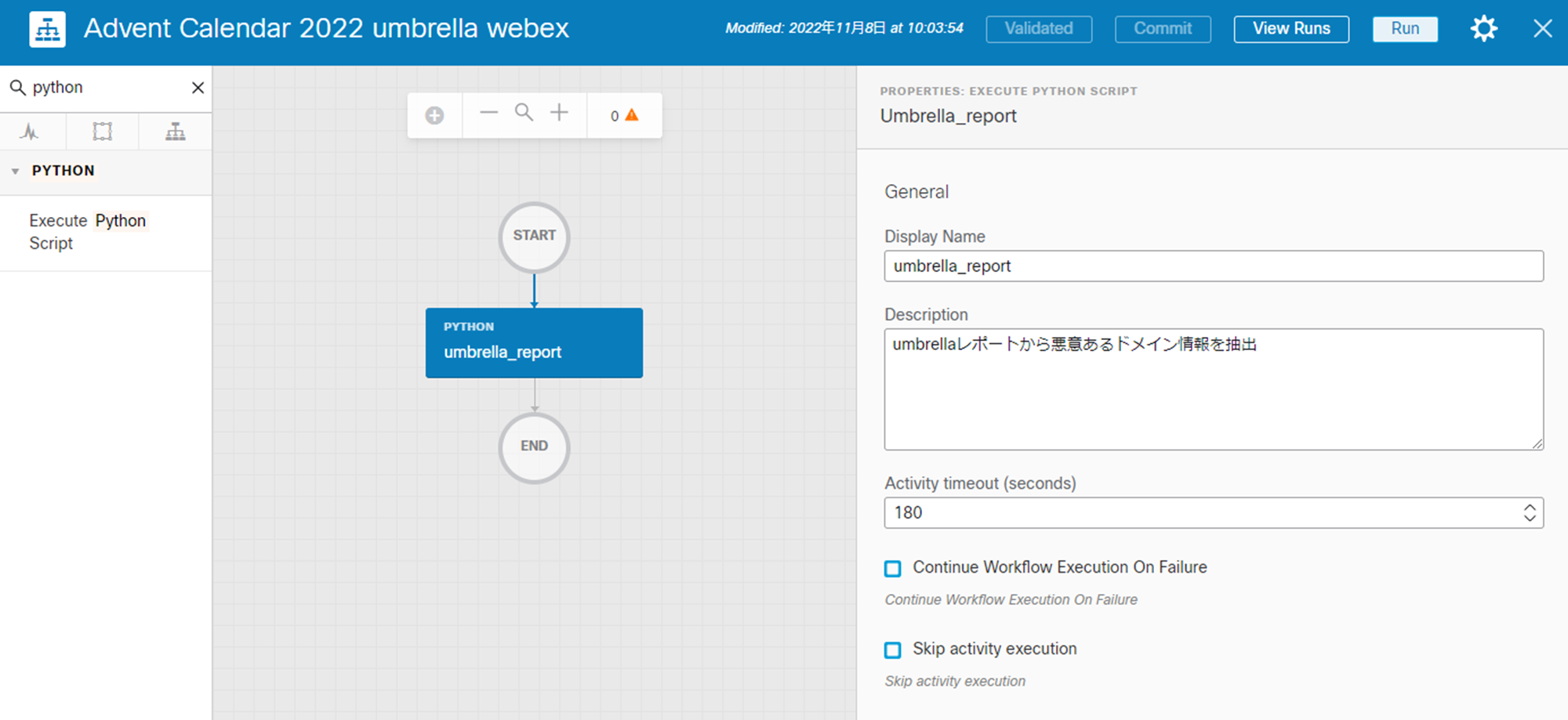This screenshot has height=720, width=1568.
Task: Click the Activity timeout stepper arrows
Action: (x=1530, y=513)
